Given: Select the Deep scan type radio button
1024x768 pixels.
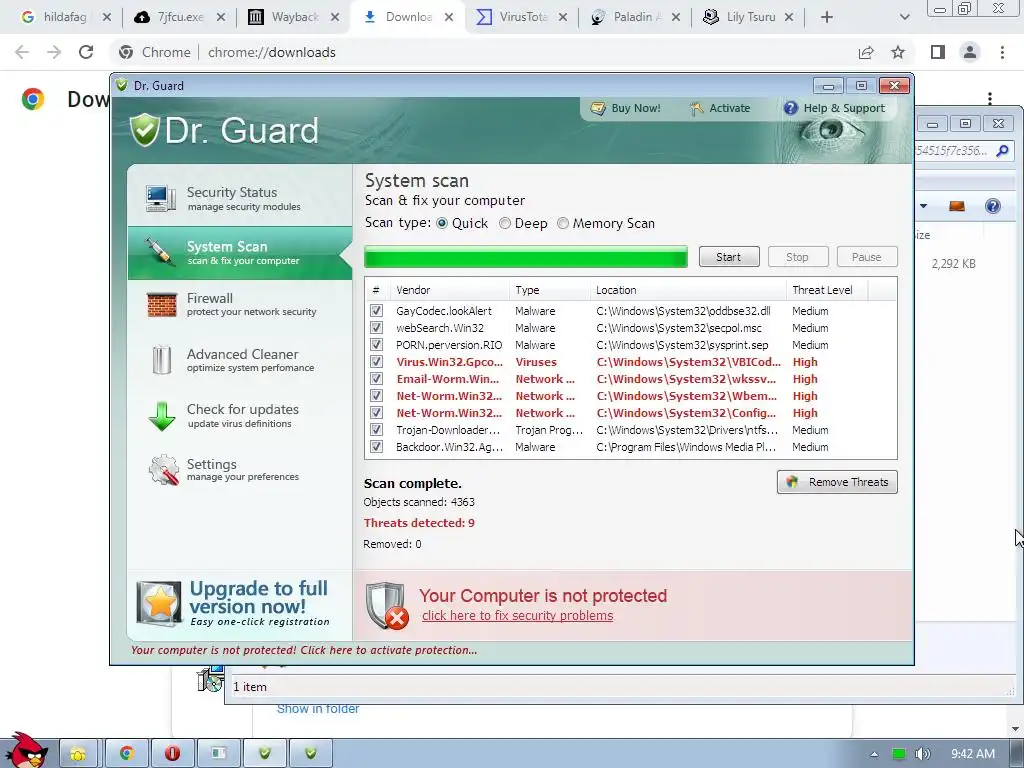Looking at the screenshot, I should pos(505,223).
